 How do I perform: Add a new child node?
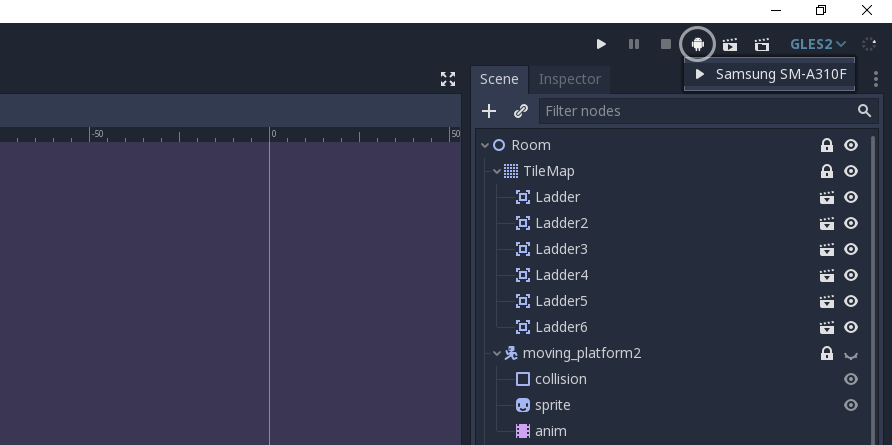tap(489, 111)
